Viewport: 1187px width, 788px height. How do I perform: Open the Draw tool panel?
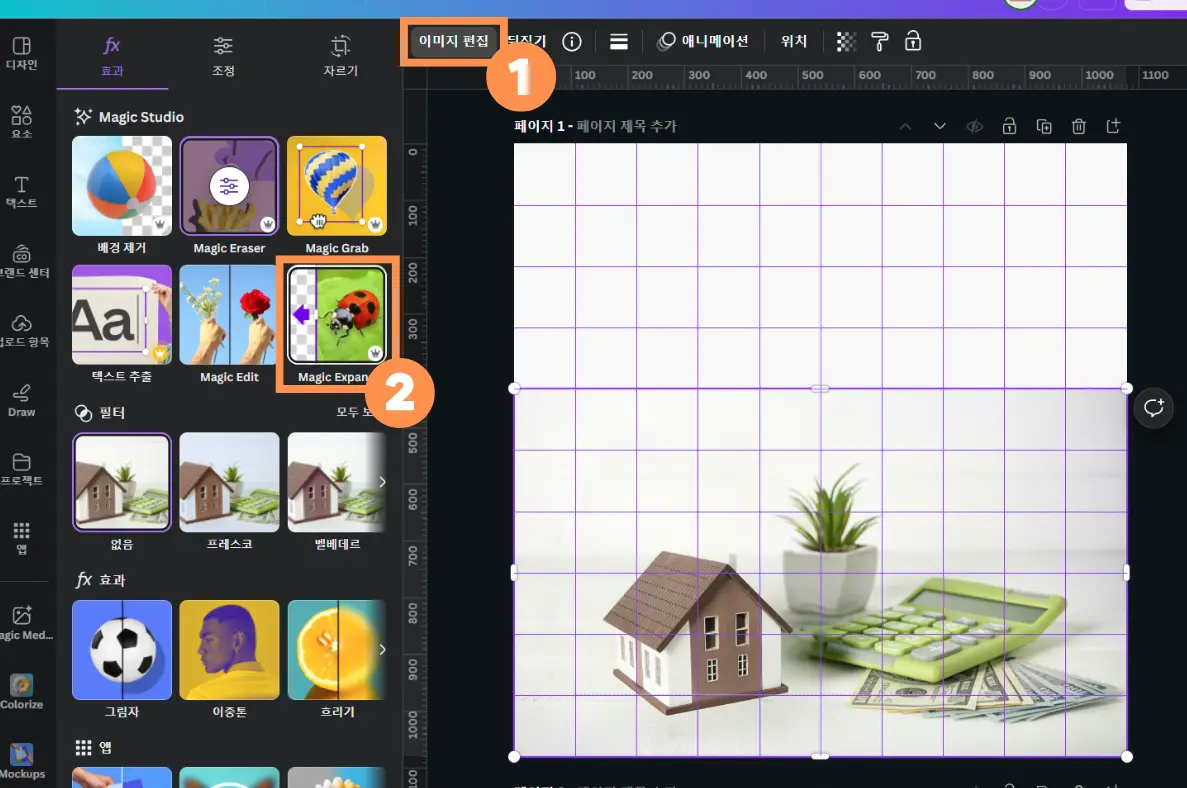21,400
